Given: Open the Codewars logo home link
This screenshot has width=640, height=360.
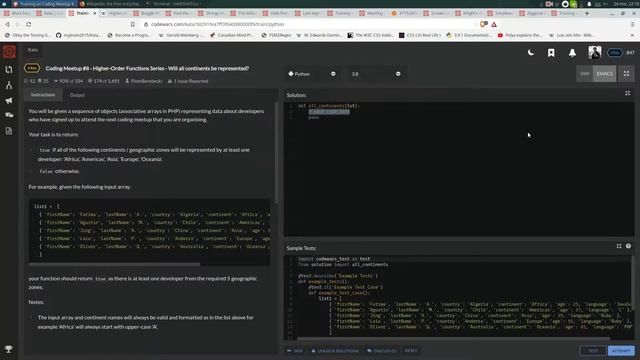Looking at the screenshot, I should pyautogui.click(x=9, y=51).
